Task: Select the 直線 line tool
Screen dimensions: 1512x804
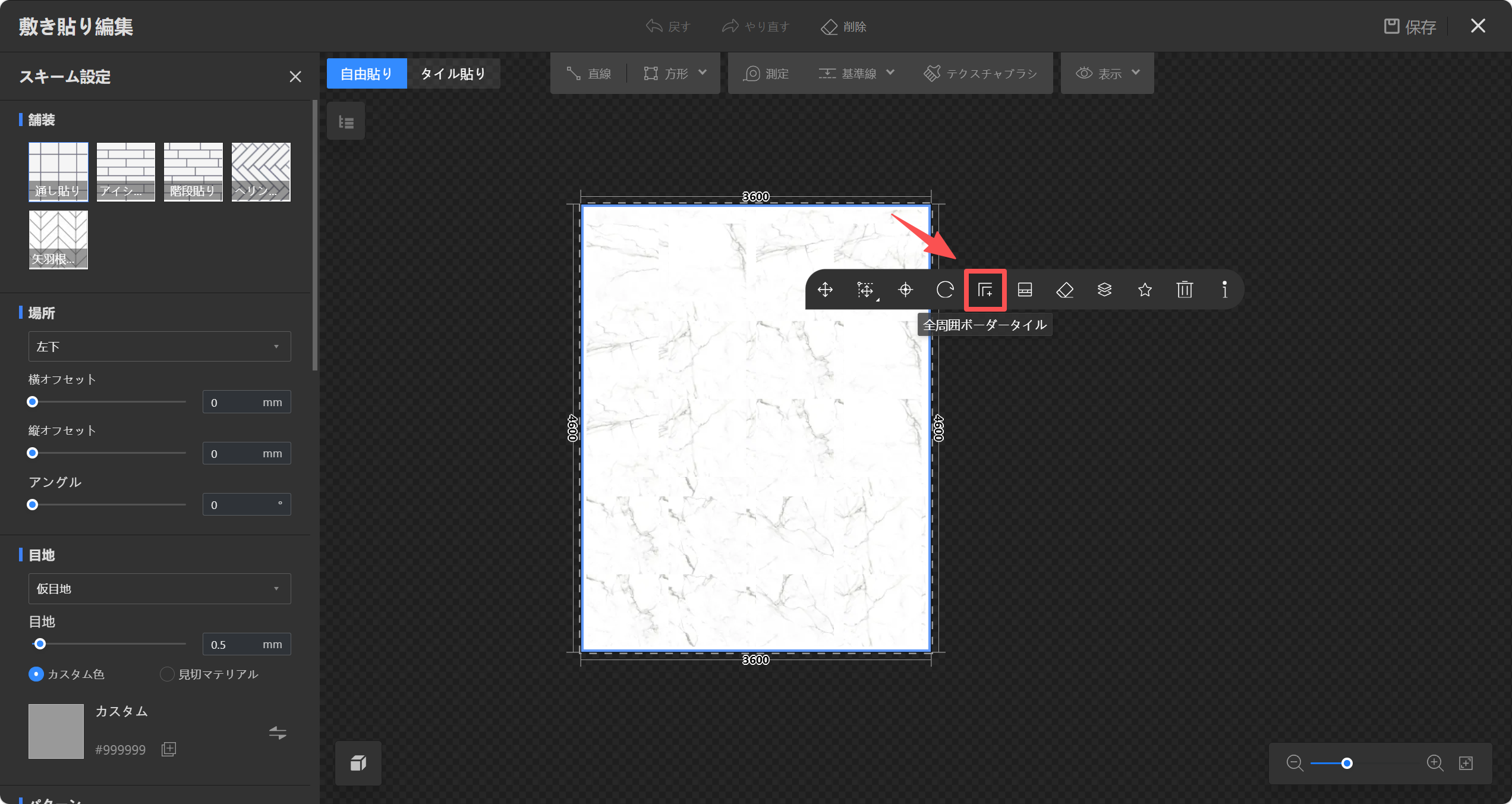Action: [x=589, y=74]
